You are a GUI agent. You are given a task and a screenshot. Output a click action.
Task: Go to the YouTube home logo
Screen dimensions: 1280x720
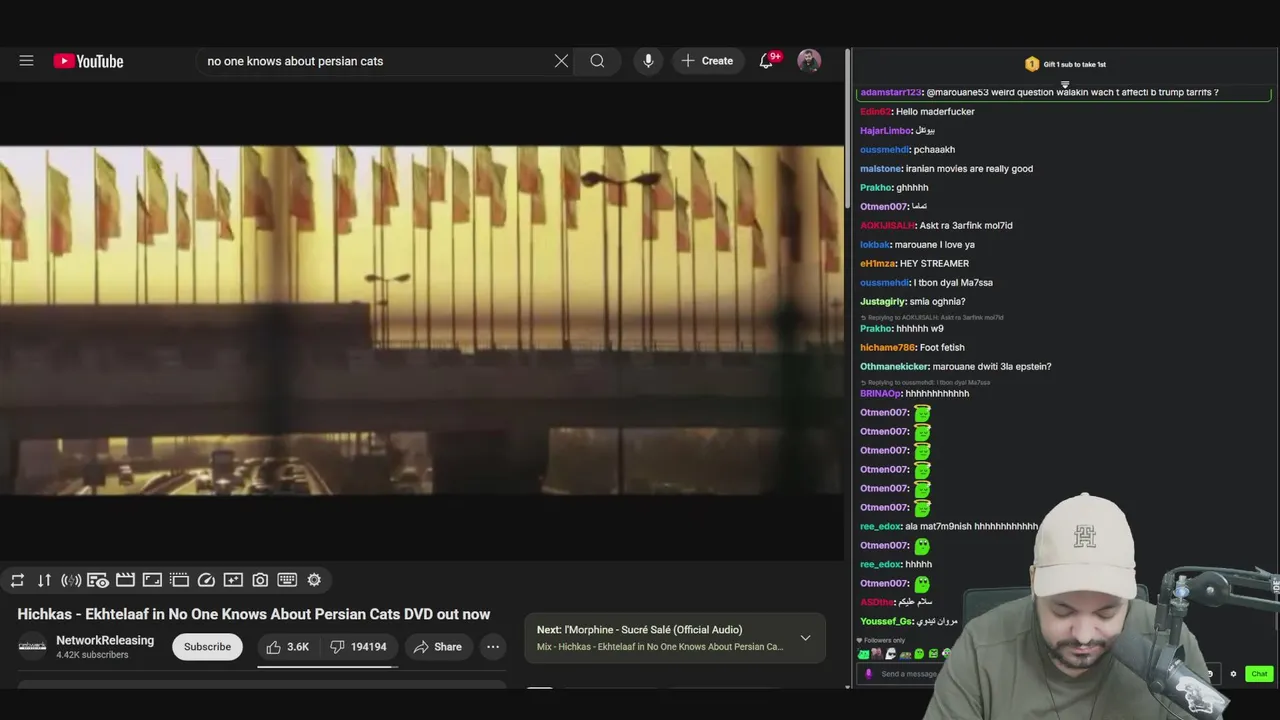pos(89,61)
